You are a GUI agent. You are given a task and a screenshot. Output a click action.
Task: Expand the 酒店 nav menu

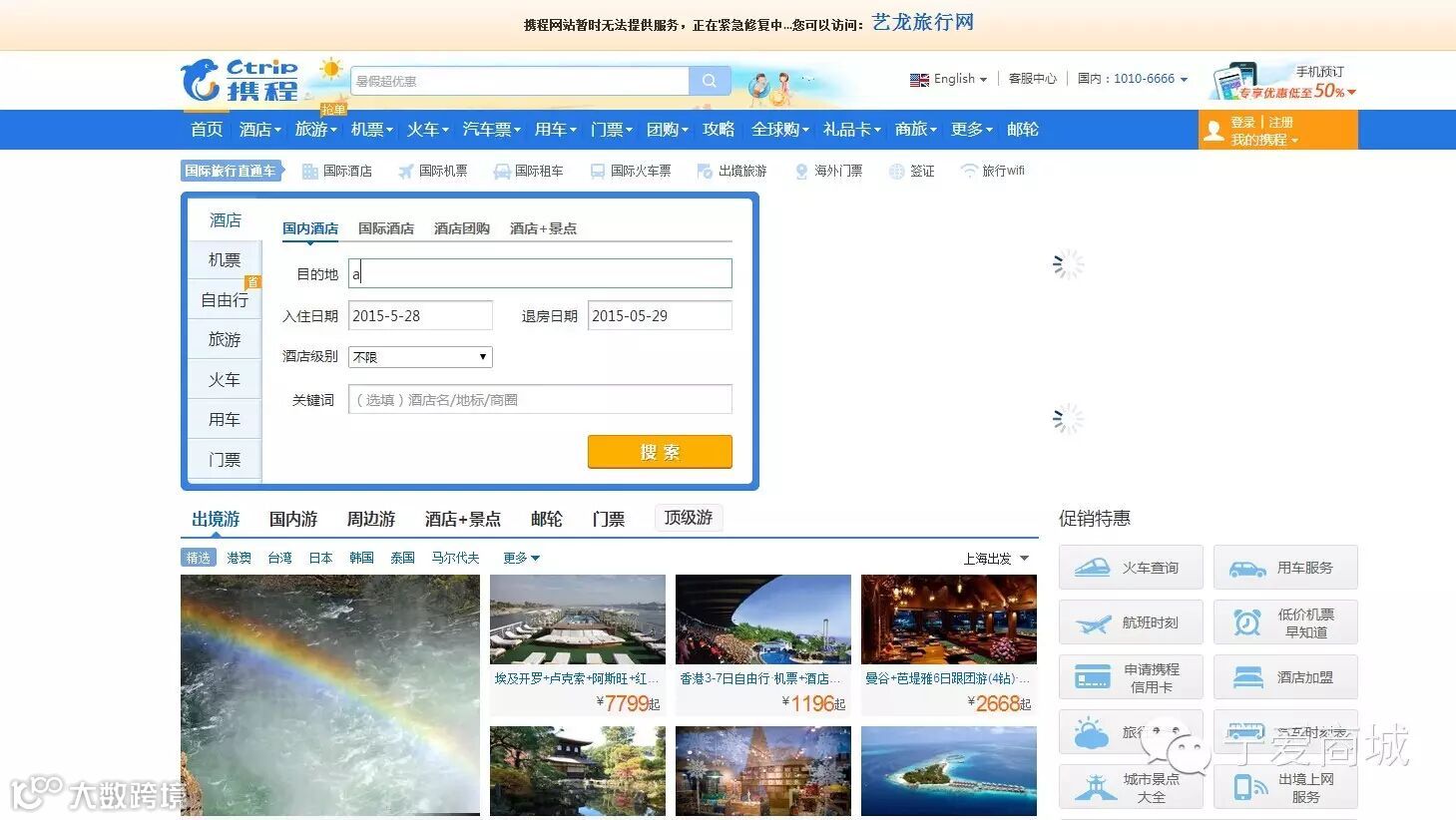tap(259, 130)
